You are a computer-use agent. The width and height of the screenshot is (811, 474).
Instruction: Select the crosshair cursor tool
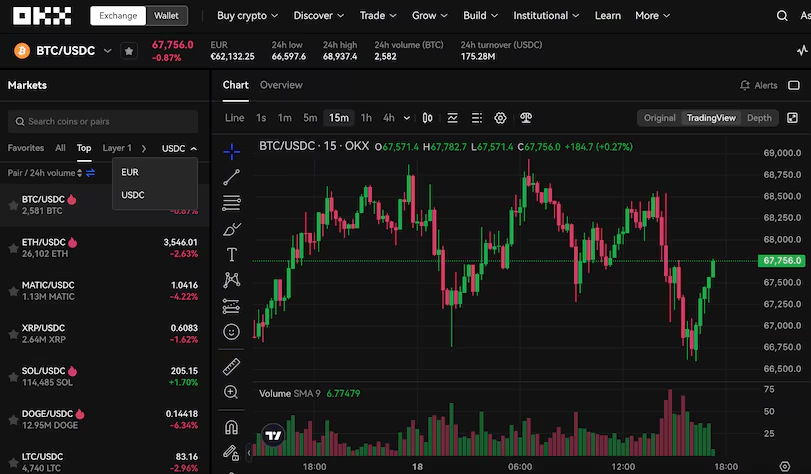(x=231, y=152)
